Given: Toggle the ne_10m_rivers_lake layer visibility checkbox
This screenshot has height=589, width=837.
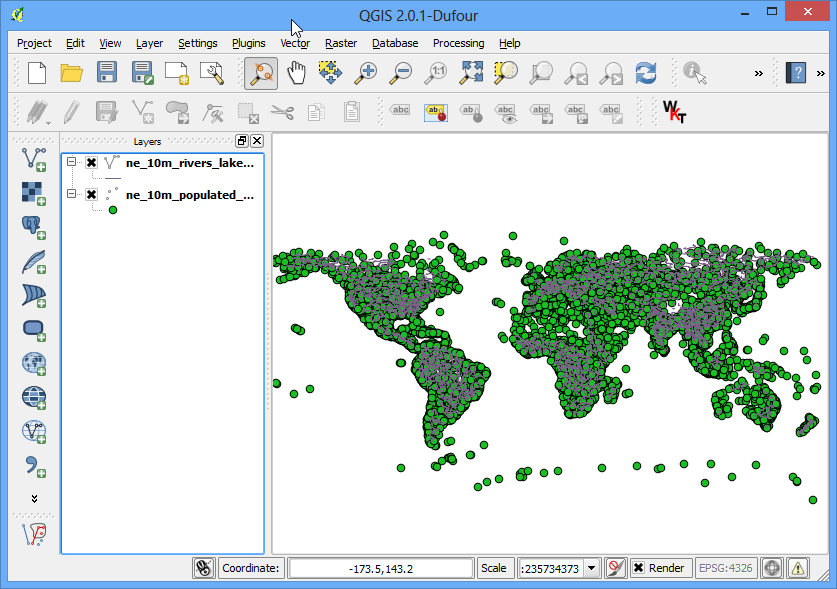Looking at the screenshot, I should pos(91,162).
